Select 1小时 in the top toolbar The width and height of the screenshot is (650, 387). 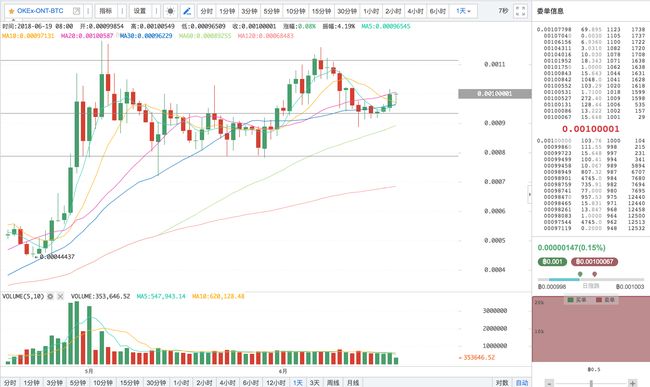click(x=371, y=11)
